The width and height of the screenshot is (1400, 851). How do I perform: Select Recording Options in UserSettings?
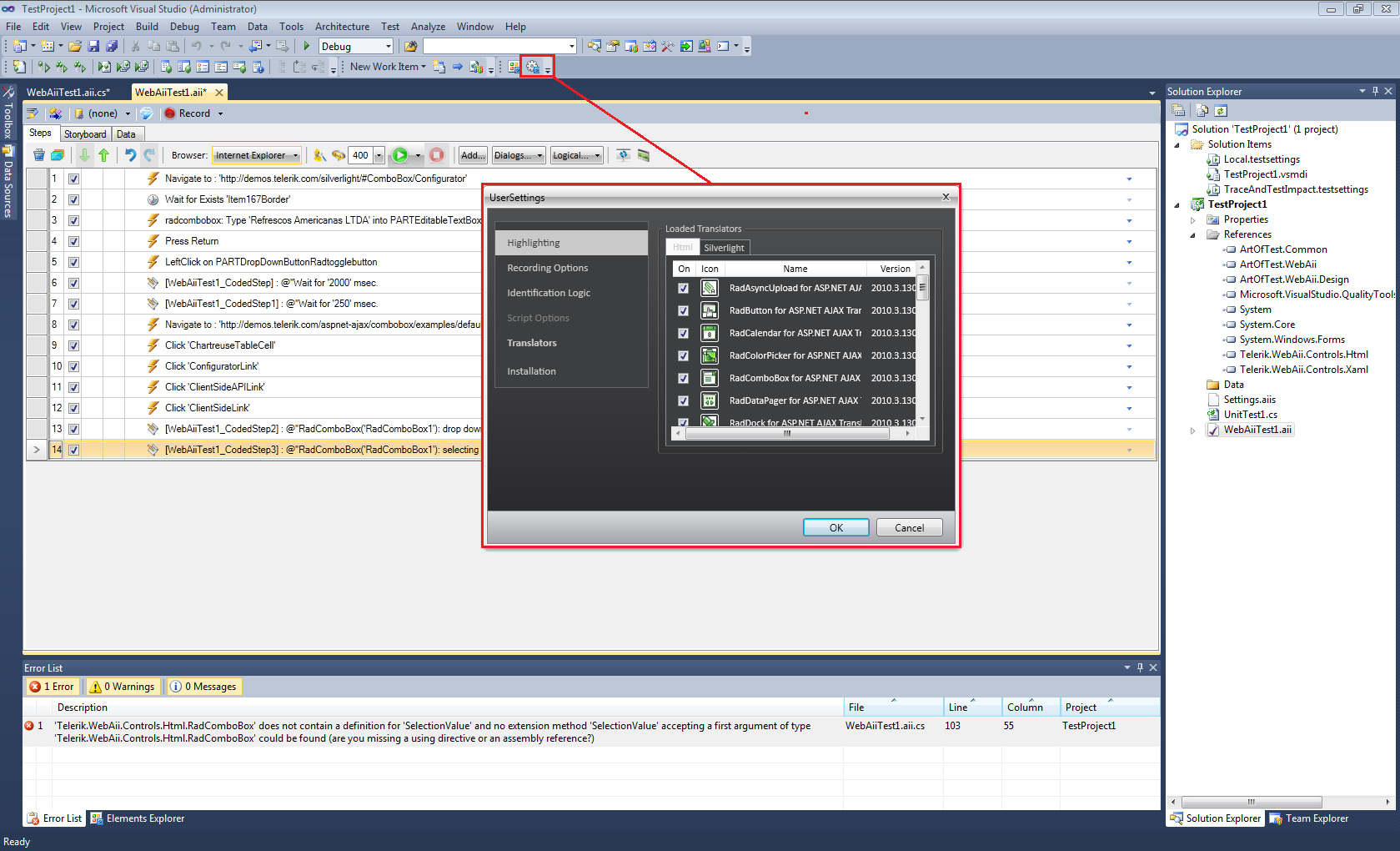click(548, 268)
